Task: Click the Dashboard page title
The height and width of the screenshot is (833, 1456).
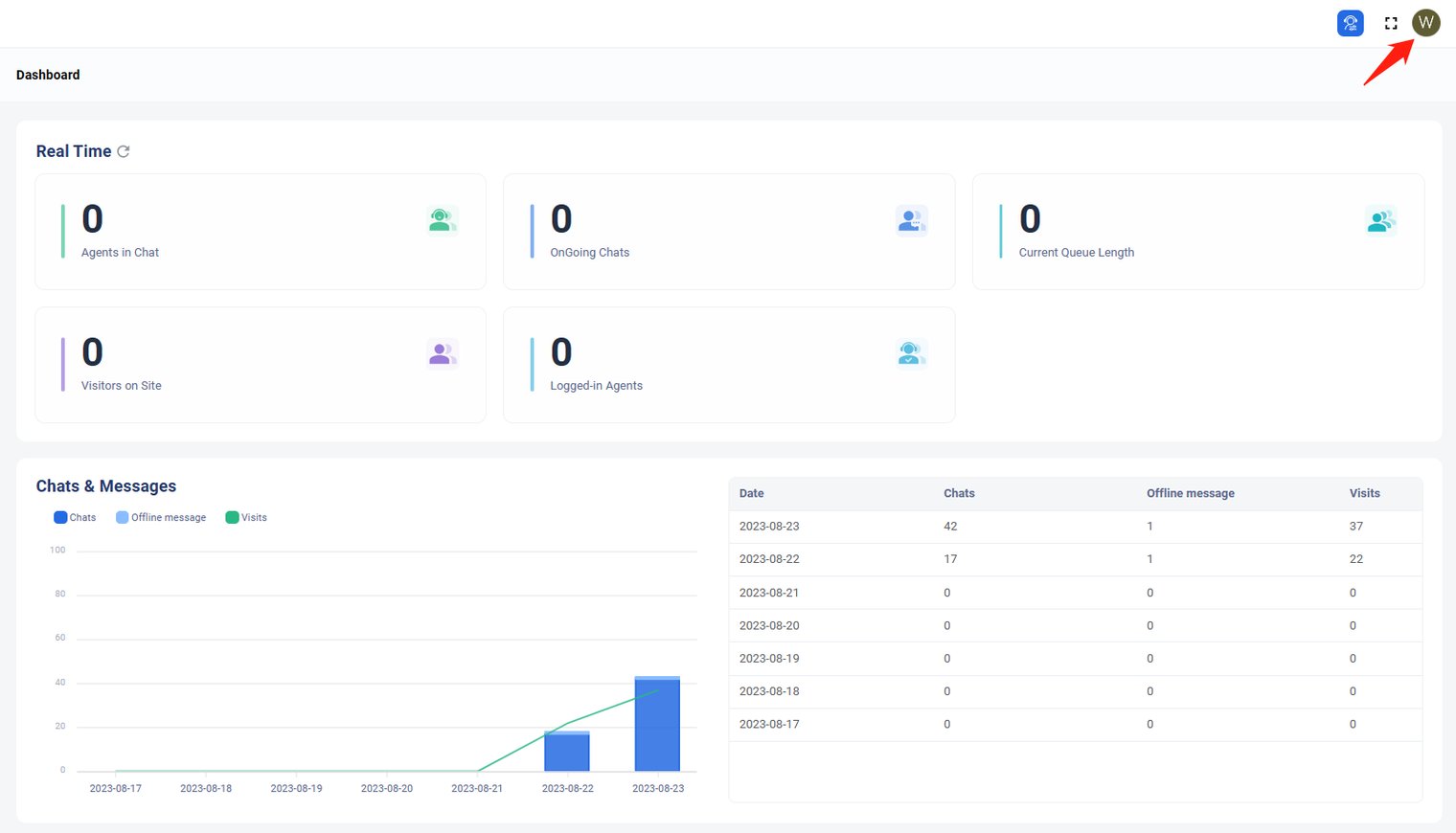Action: [x=48, y=75]
